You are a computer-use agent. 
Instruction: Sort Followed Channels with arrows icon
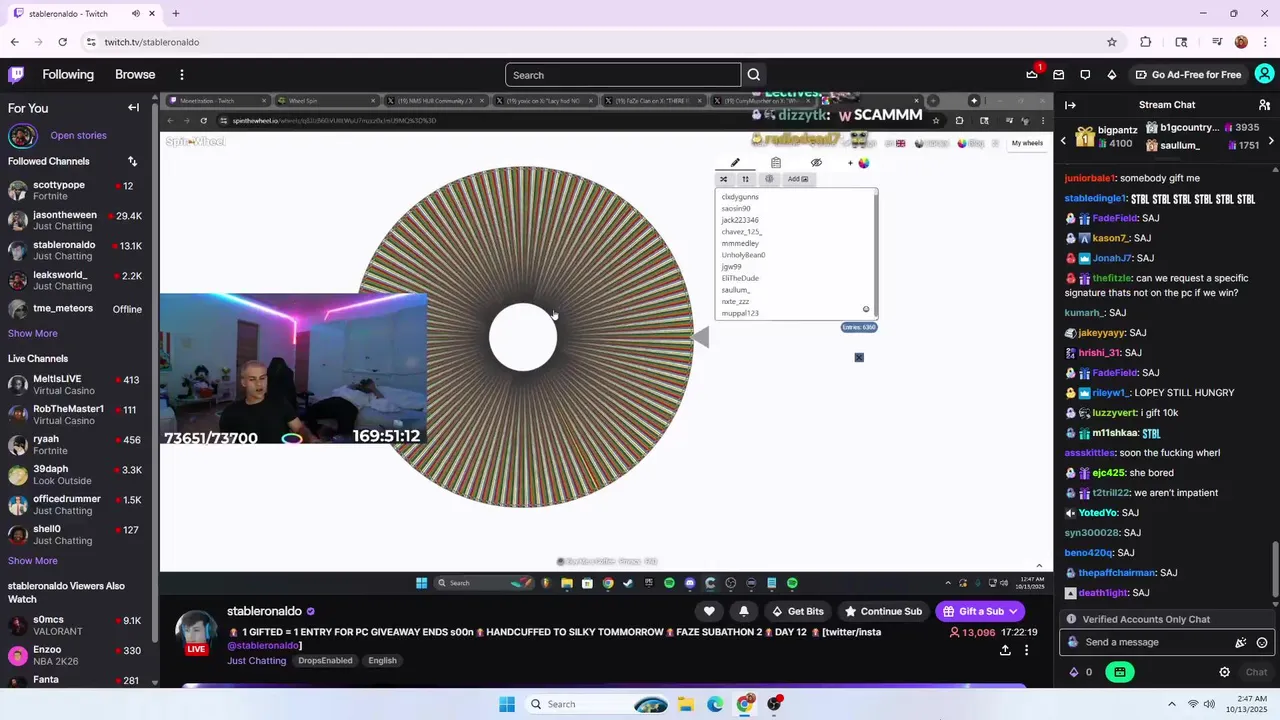click(132, 161)
